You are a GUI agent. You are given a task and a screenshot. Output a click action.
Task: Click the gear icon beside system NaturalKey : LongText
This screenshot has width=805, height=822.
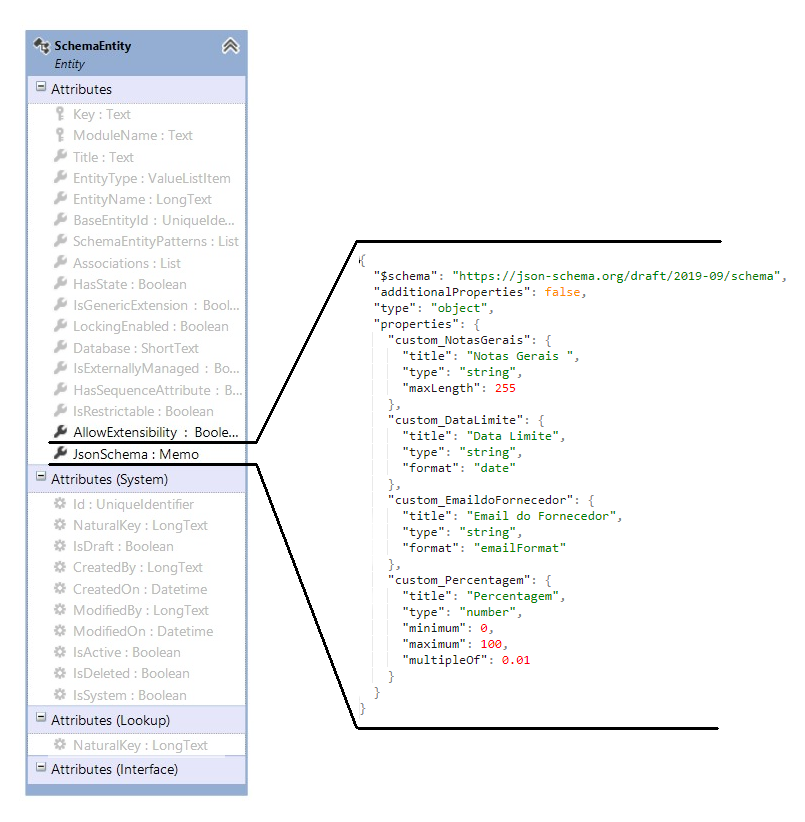[60, 525]
